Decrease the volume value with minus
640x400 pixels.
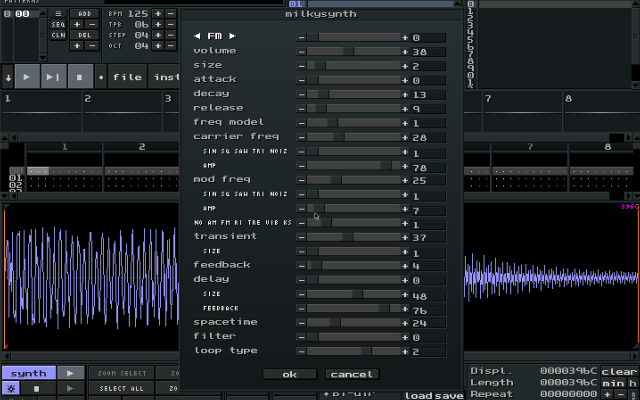point(301,52)
